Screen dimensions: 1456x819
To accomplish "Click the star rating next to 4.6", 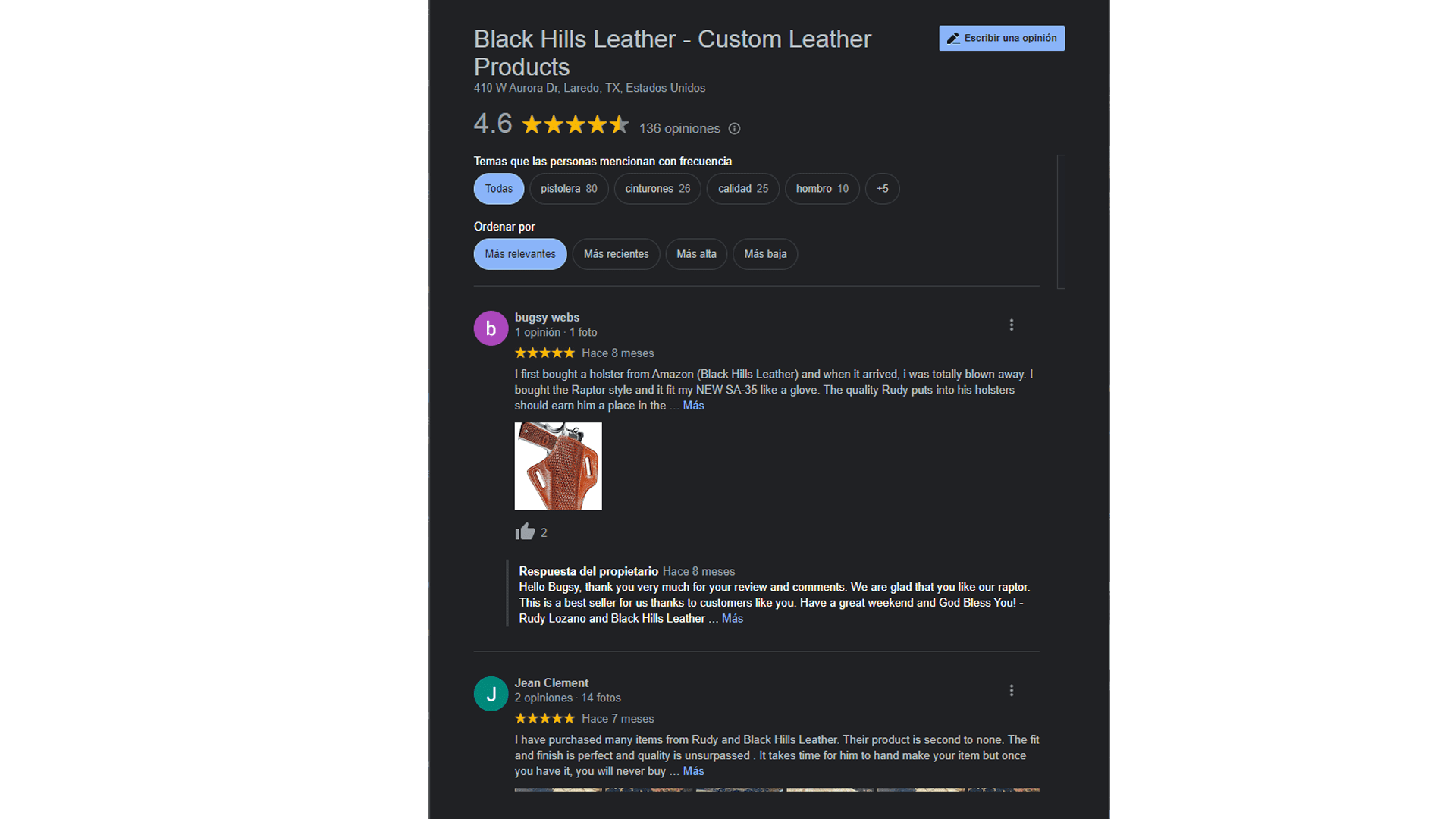I will [576, 124].
